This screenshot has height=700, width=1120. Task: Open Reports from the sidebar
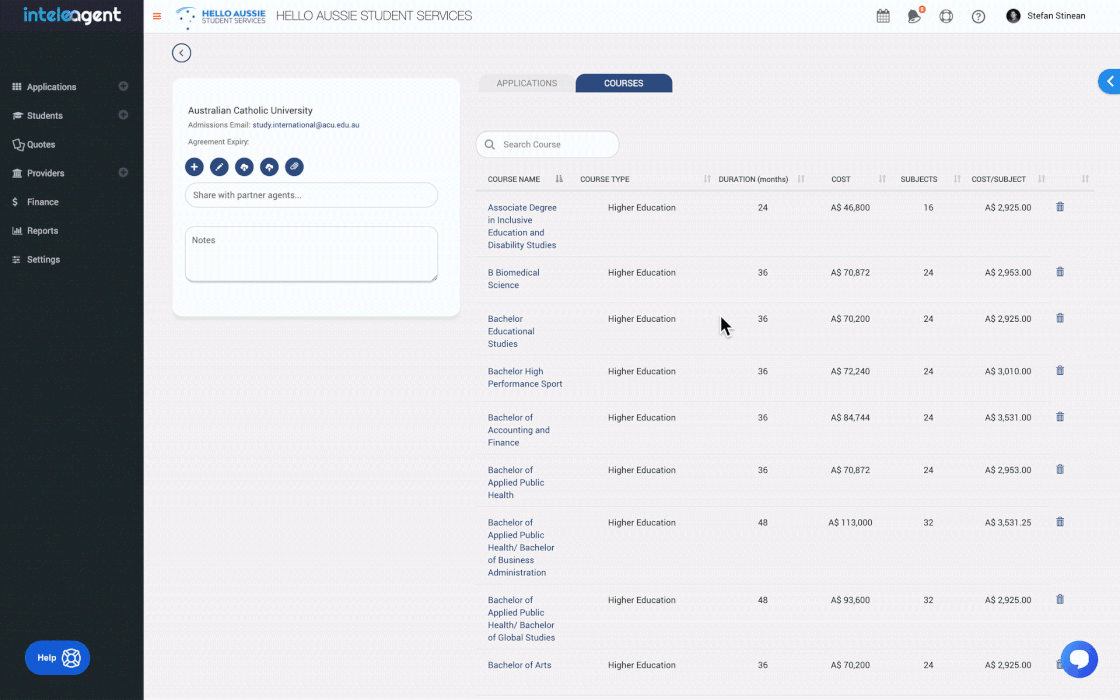pyautogui.click(x=42, y=231)
